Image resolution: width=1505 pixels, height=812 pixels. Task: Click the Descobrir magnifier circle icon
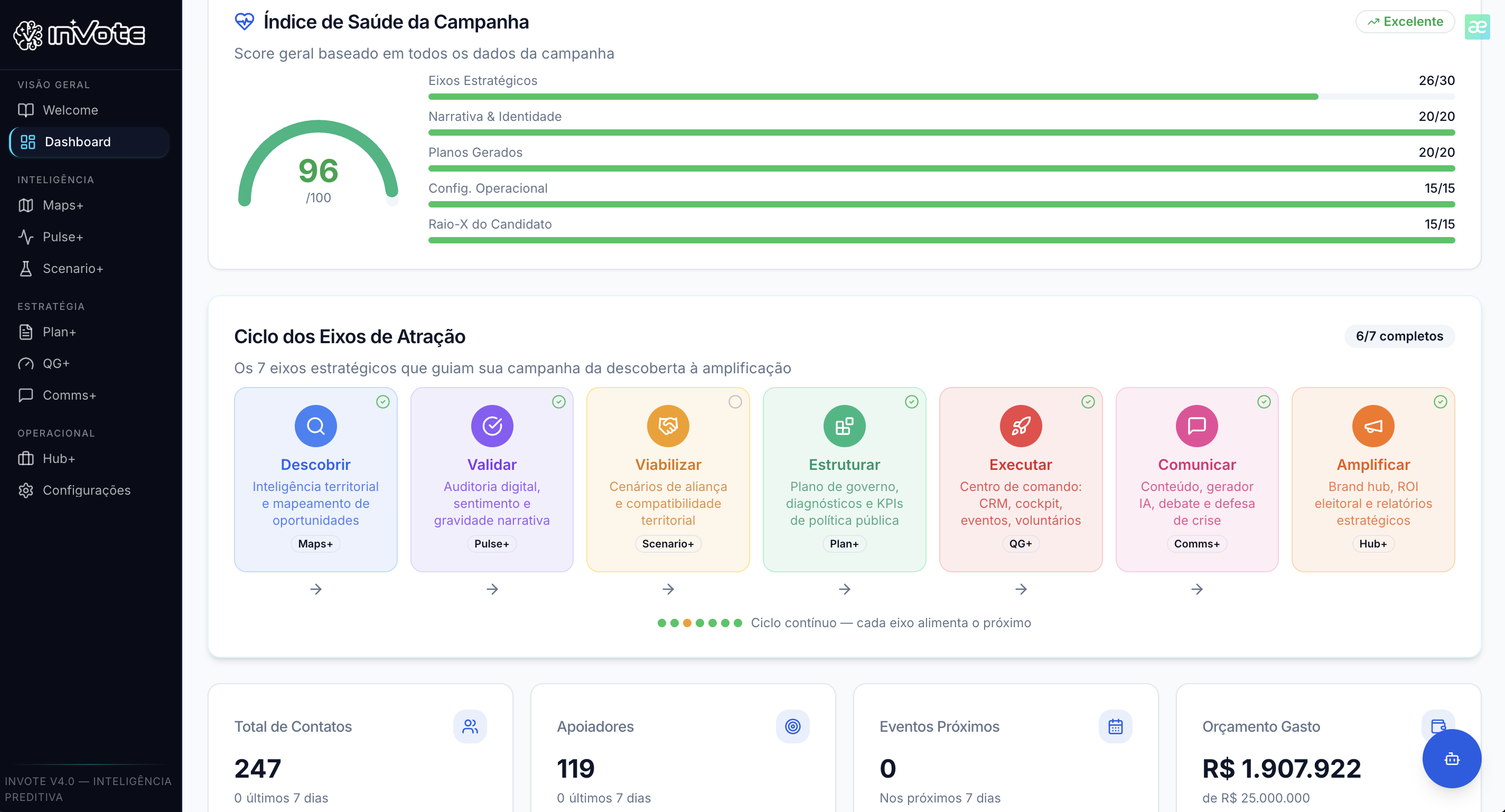pyautogui.click(x=315, y=426)
